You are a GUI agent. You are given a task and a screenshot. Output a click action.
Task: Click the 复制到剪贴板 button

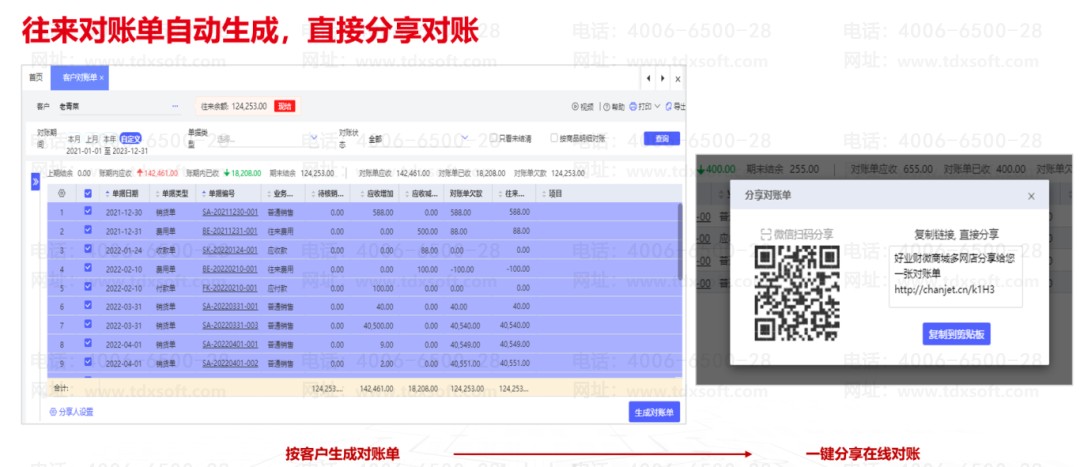tap(957, 334)
